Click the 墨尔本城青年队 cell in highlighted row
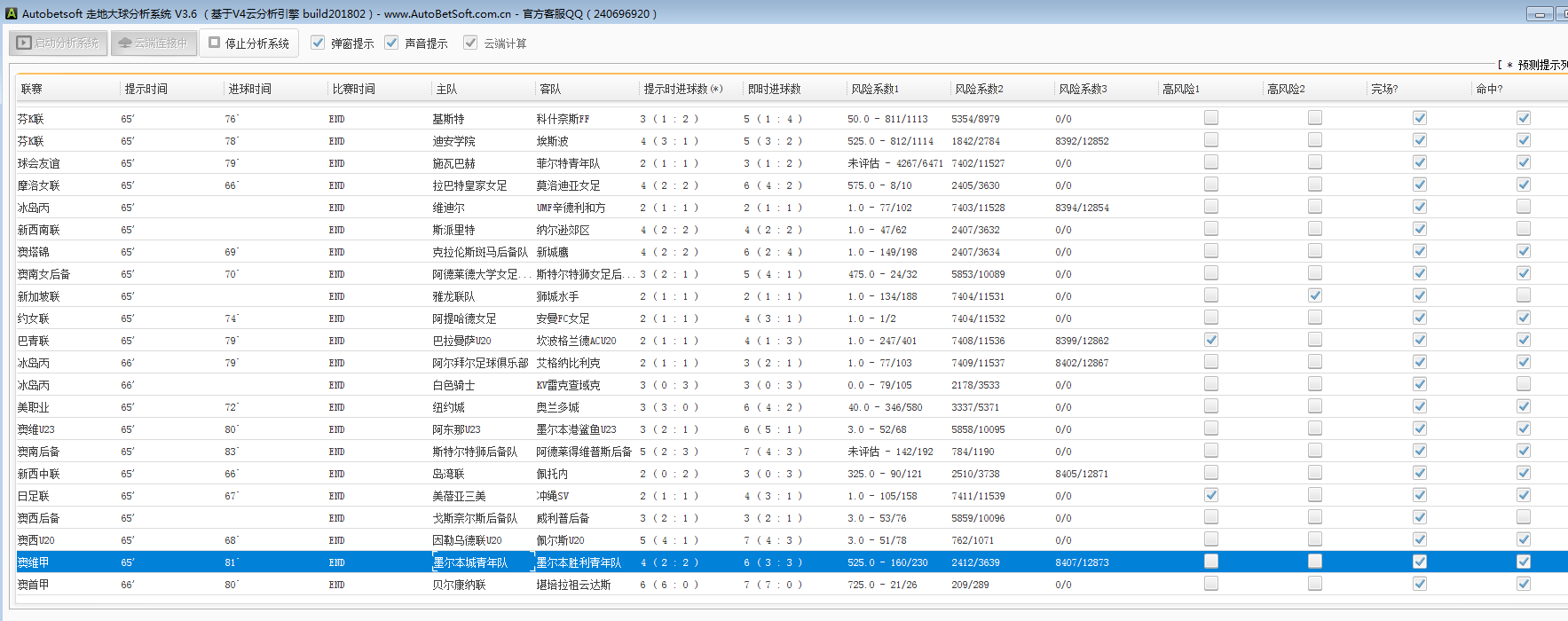1568x621 pixels. (470, 562)
